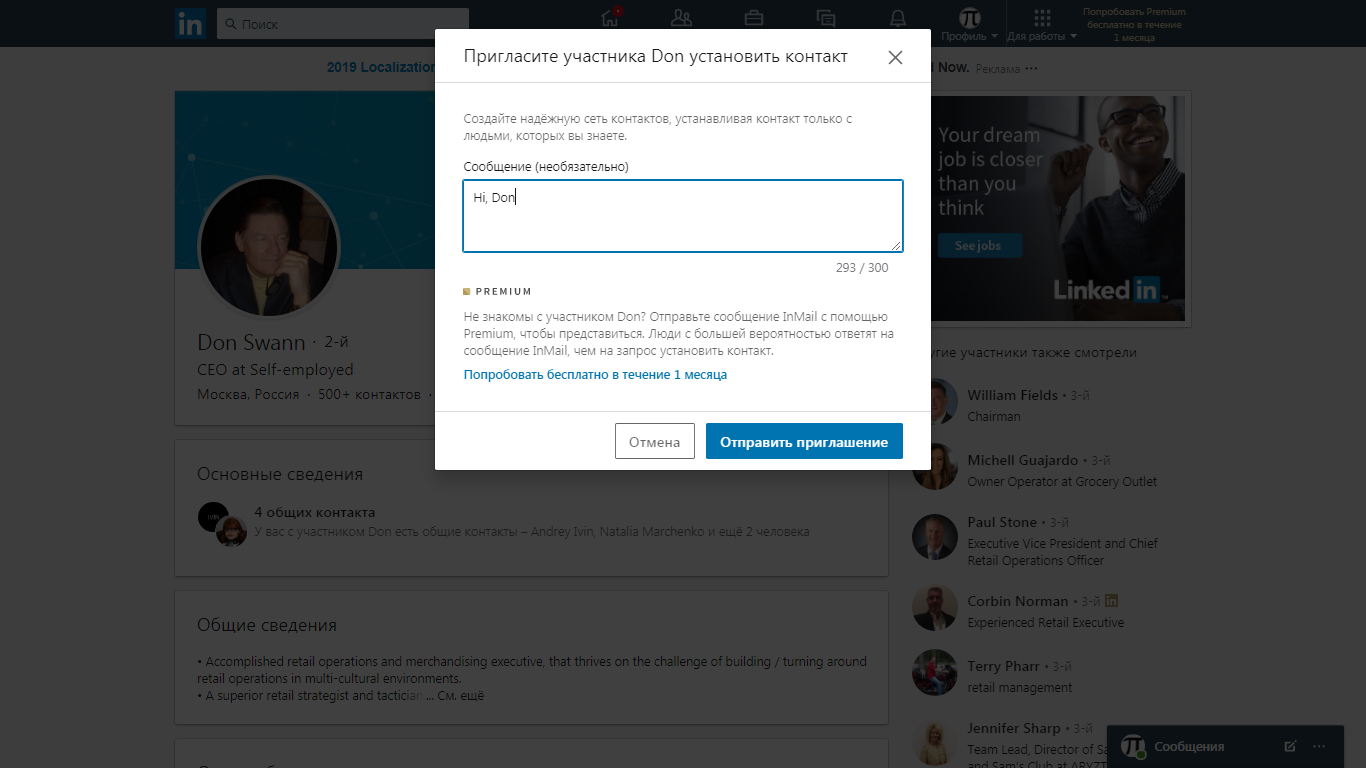Click Paul Stone's avatar photo
The height and width of the screenshot is (768, 1366).
tap(935, 537)
